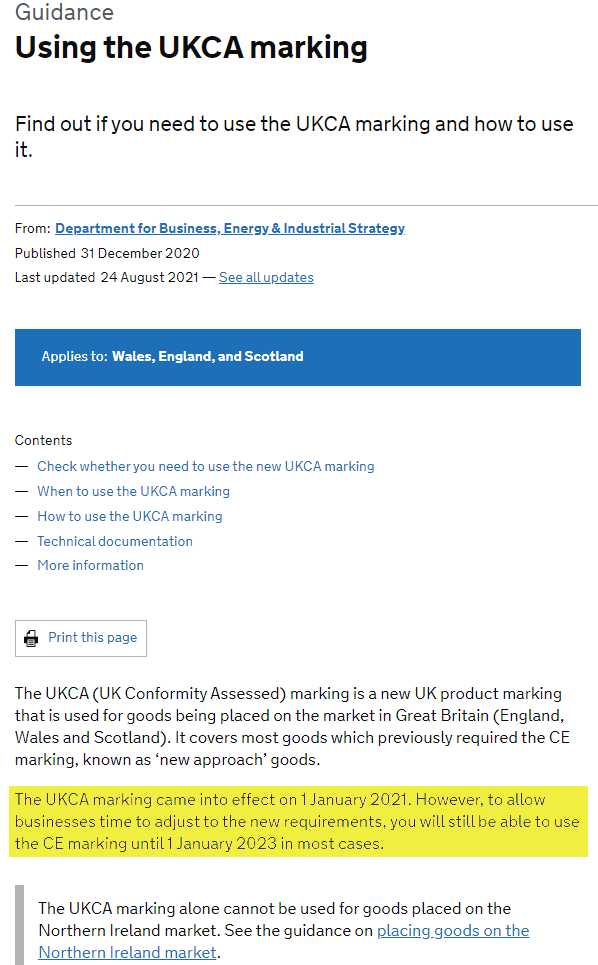Screen dimensions: 598x965
Task: Follow placing goods on Northern Ireland market link
Action: pyautogui.click(x=284, y=941)
